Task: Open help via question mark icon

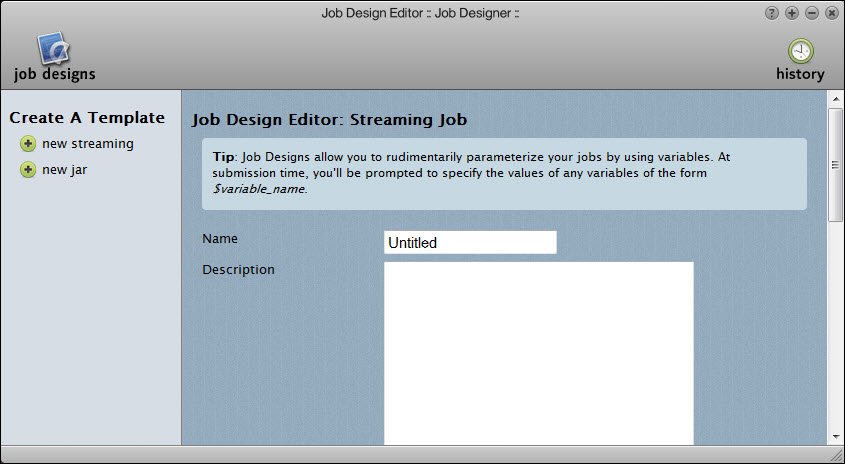Action: click(772, 13)
